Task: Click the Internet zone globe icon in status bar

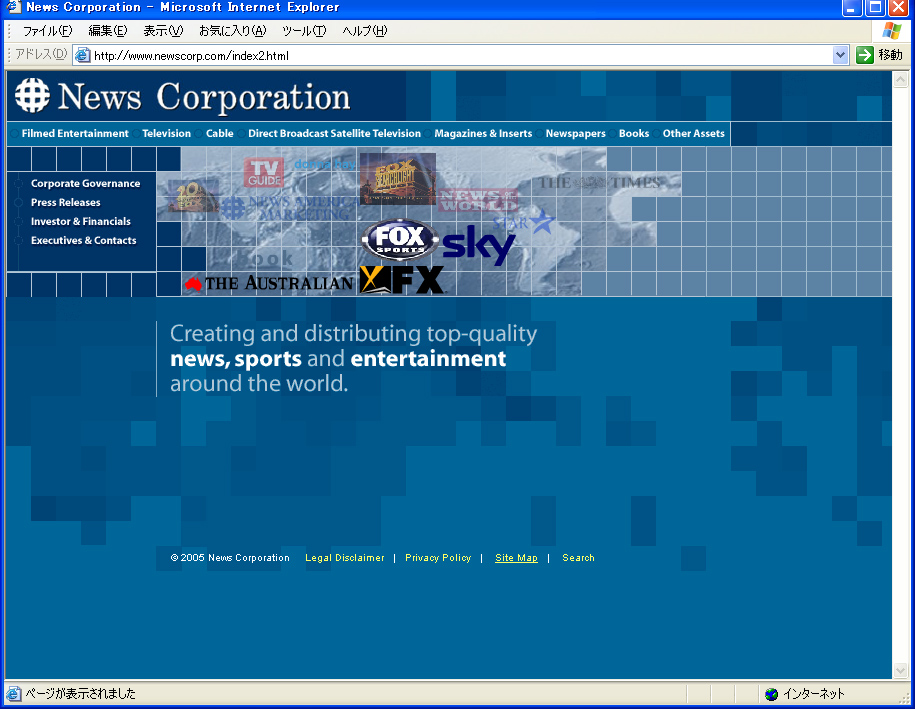Action: [771, 694]
